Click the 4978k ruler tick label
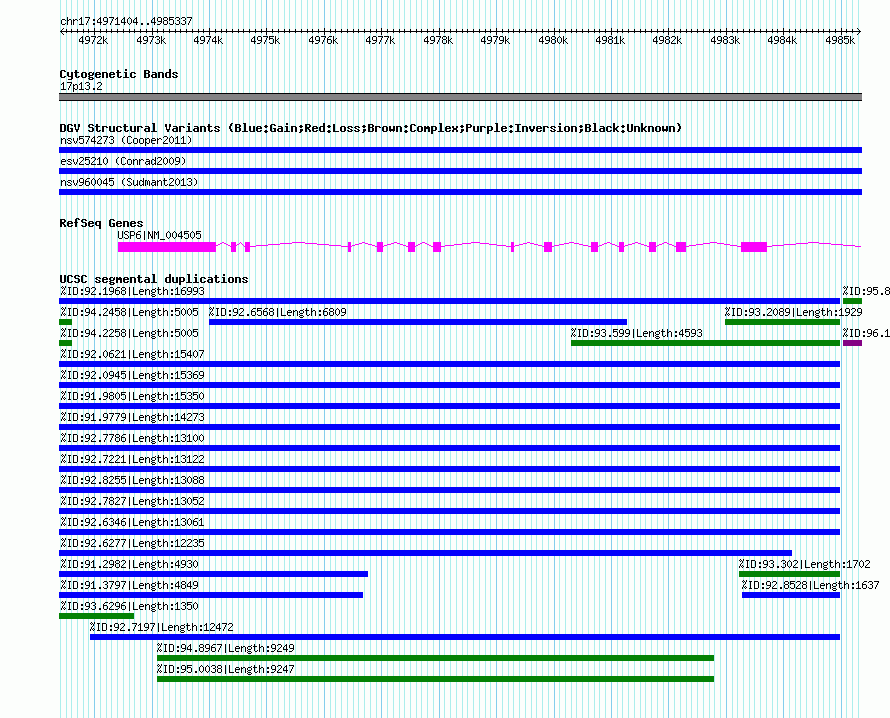The width and height of the screenshot is (890, 718). (438, 40)
